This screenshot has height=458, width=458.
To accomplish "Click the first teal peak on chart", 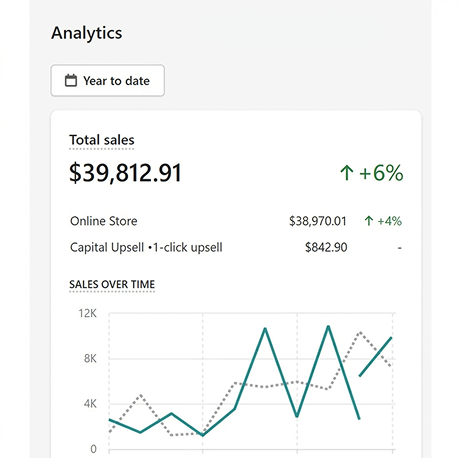I will [x=265, y=329].
